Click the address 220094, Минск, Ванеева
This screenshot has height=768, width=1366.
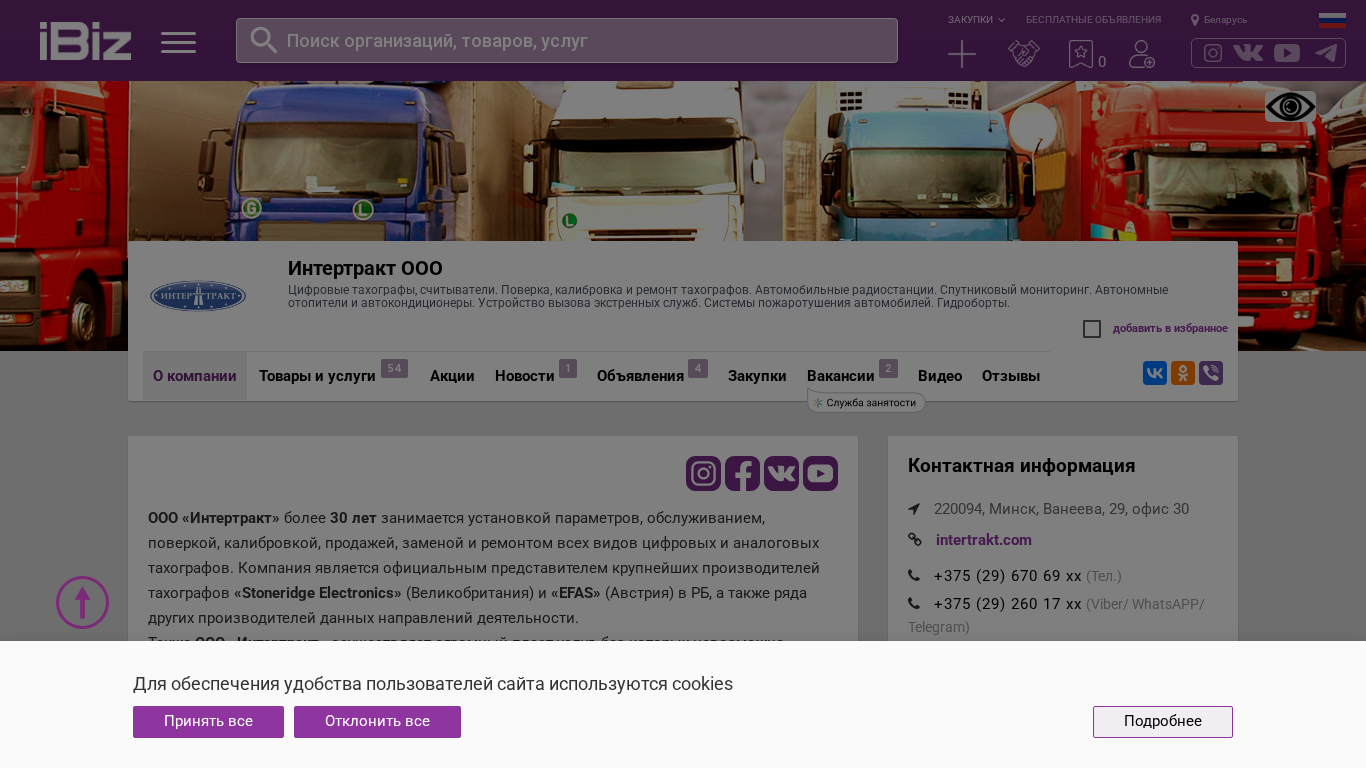tap(1061, 509)
